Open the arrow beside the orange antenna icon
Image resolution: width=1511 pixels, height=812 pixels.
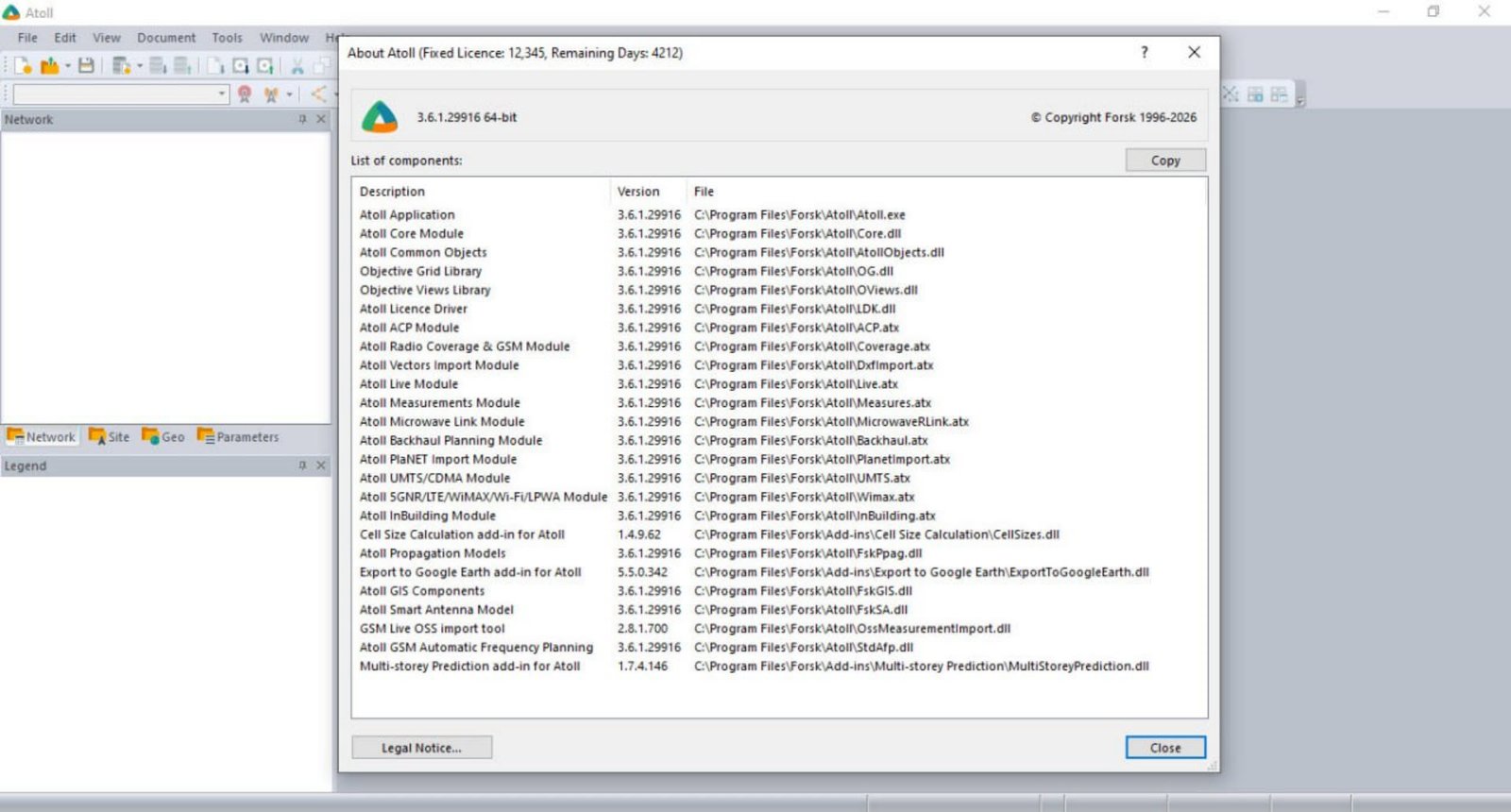(x=289, y=93)
